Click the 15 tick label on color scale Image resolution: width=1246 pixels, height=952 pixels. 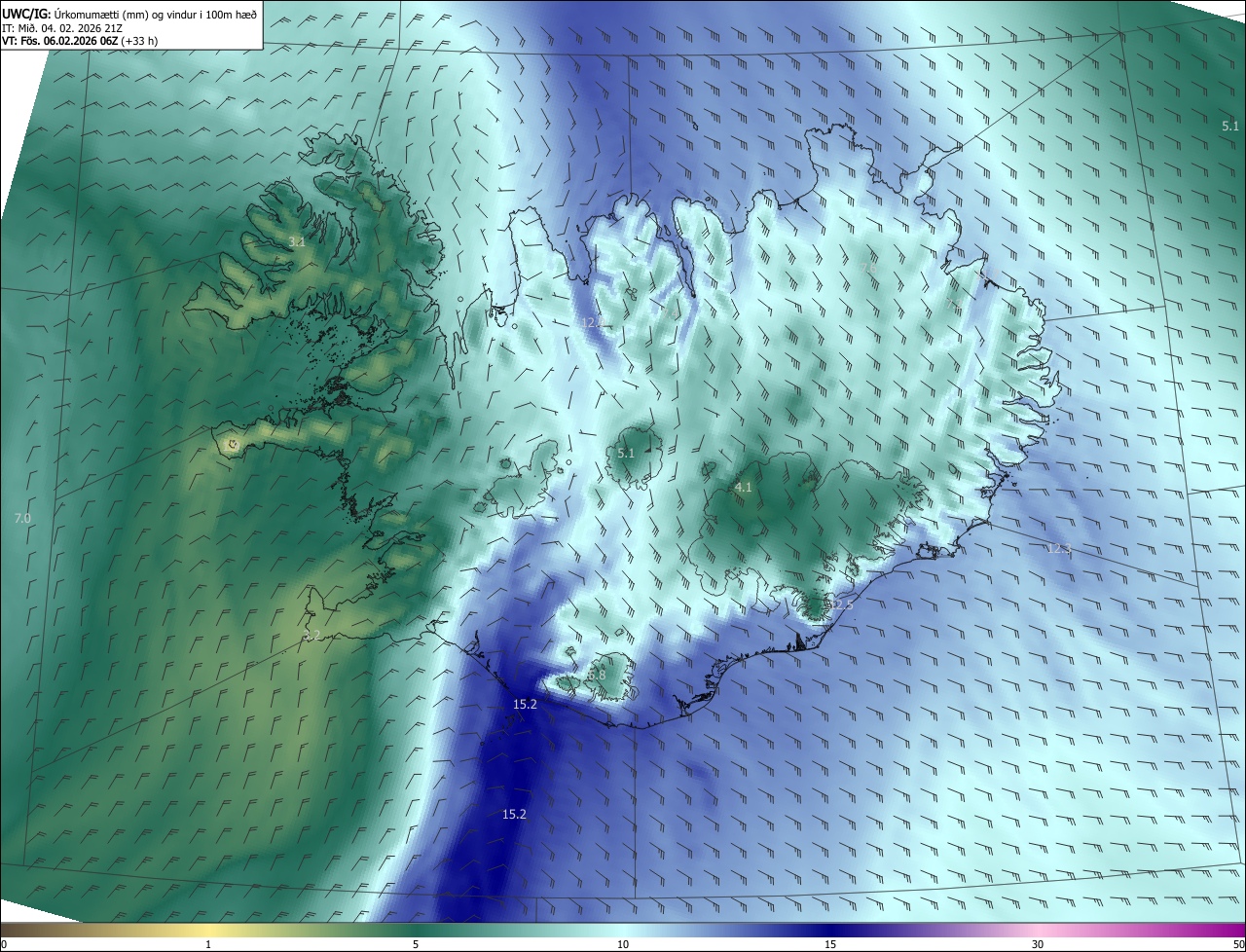pyautogui.click(x=830, y=945)
